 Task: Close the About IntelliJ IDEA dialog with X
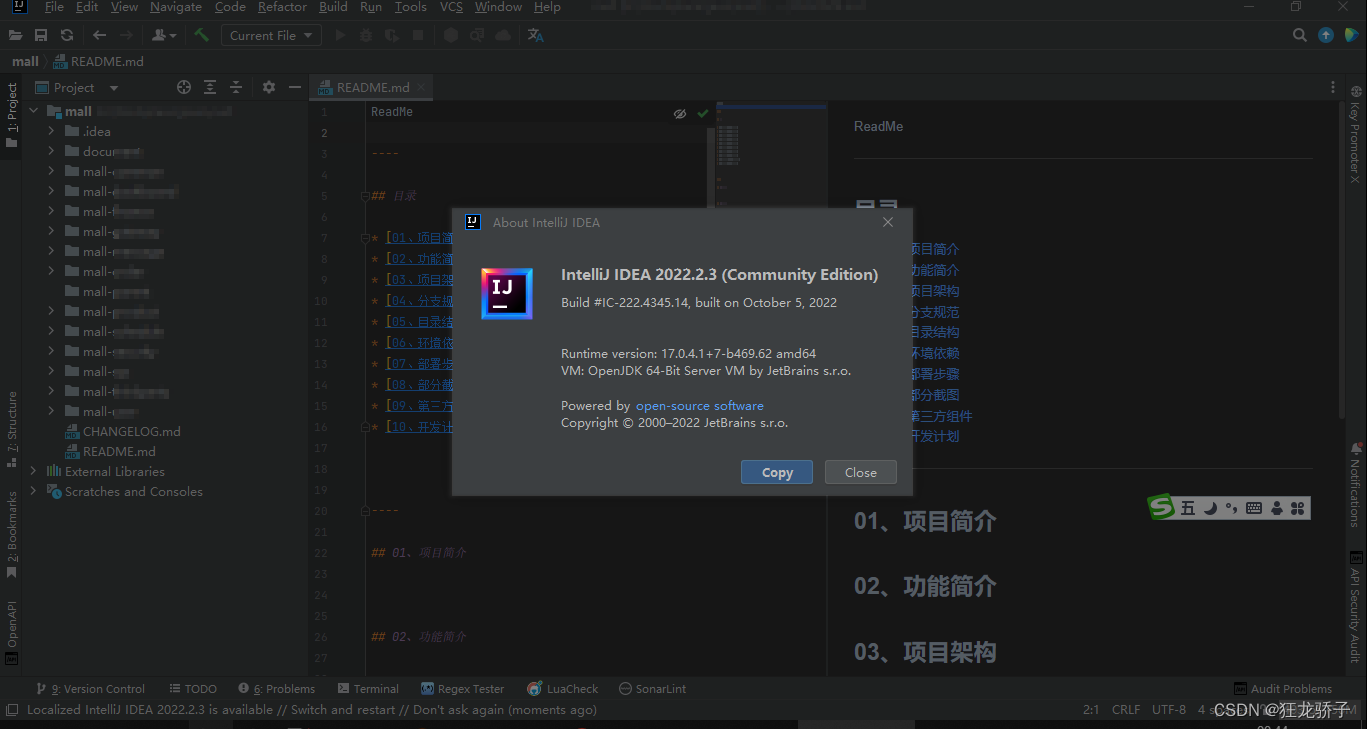(888, 222)
